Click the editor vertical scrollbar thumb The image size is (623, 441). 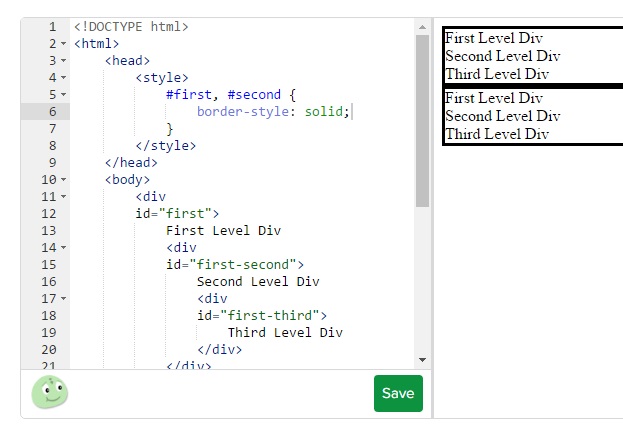422,121
